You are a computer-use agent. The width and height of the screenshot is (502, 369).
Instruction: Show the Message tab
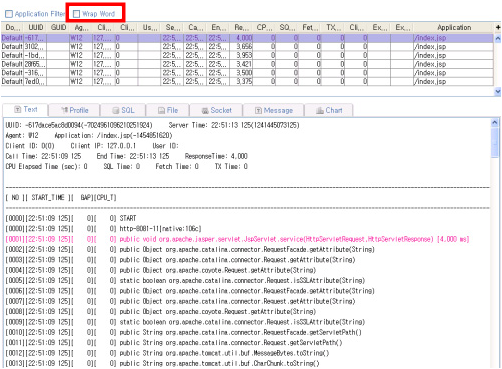(274, 110)
